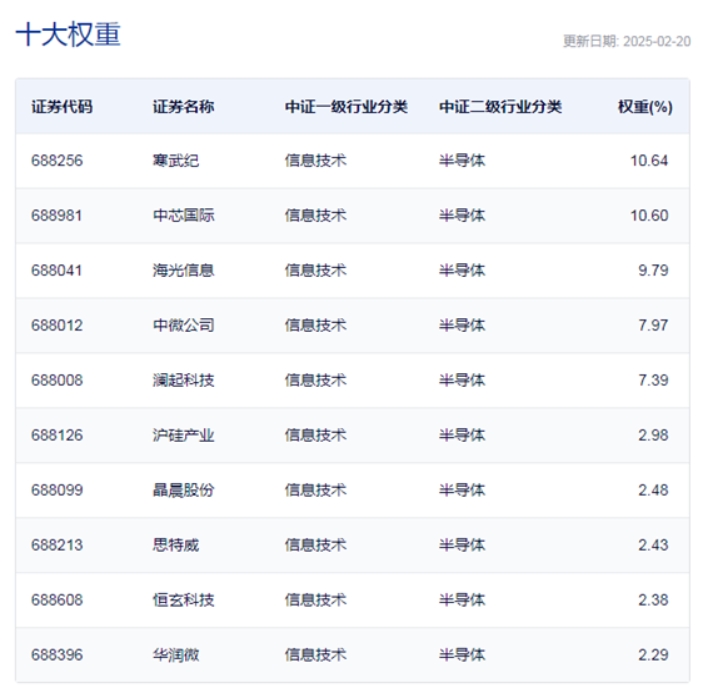The image size is (704, 687).
Task: Click 半导体 in the 华润微 row
Action: pos(462,655)
